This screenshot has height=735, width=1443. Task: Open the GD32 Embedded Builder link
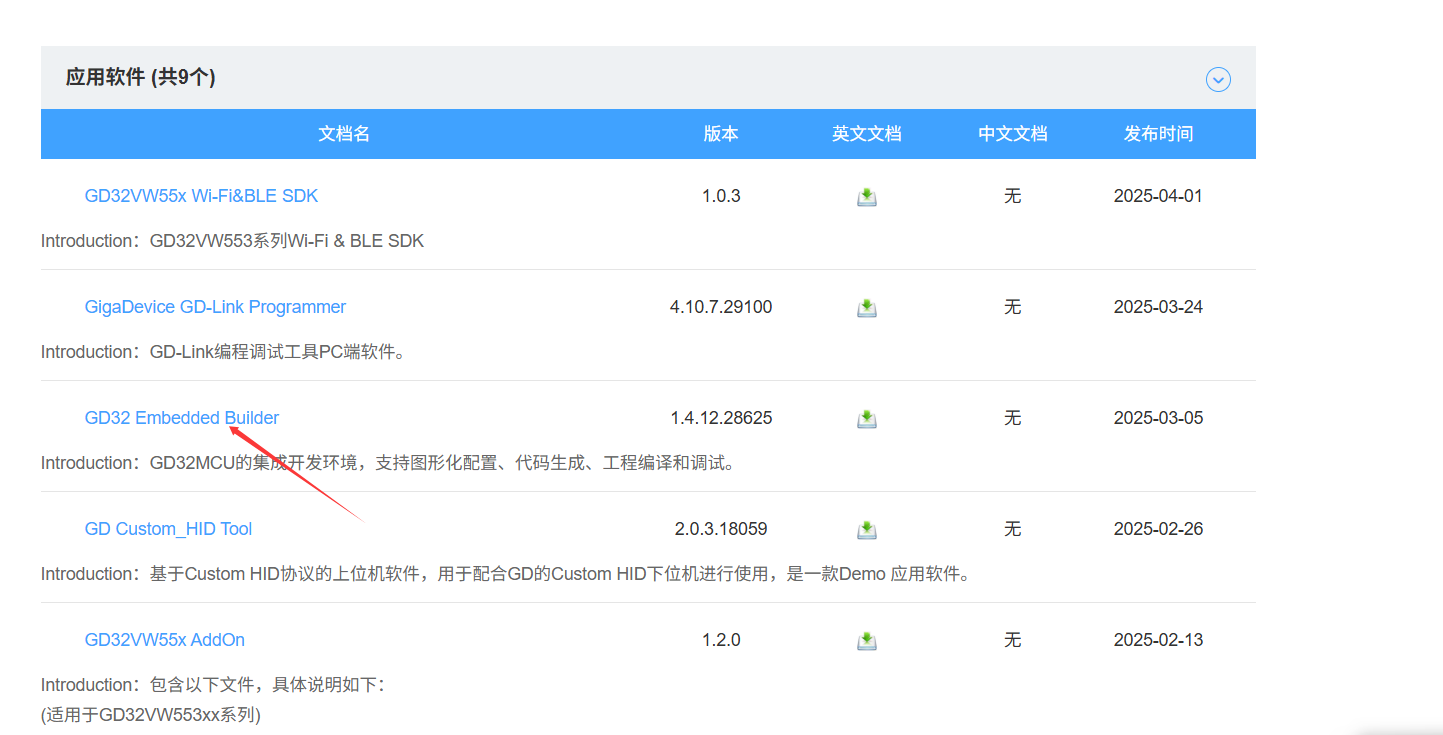181,418
